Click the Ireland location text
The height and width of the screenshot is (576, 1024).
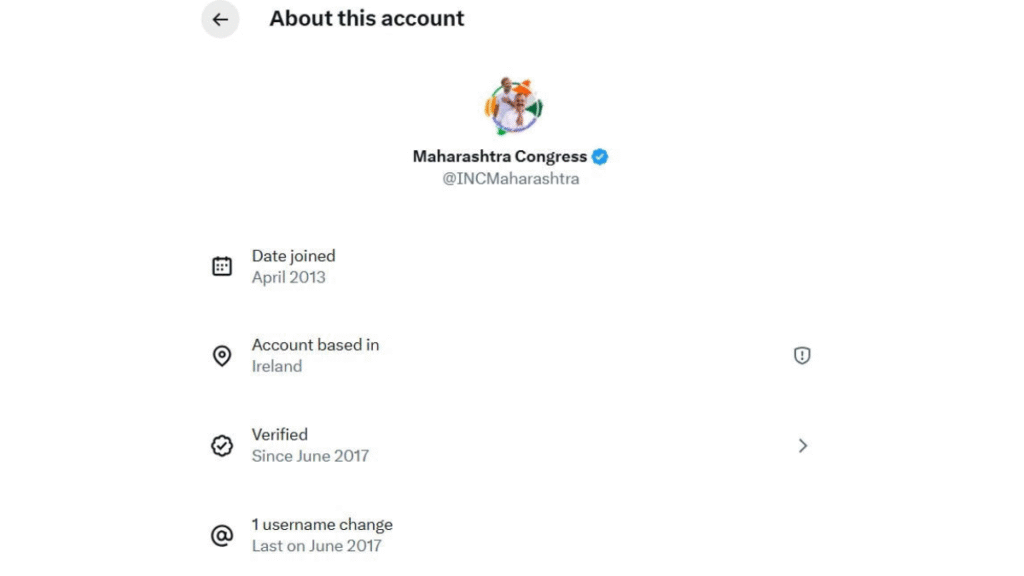click(x=277, y=366)
